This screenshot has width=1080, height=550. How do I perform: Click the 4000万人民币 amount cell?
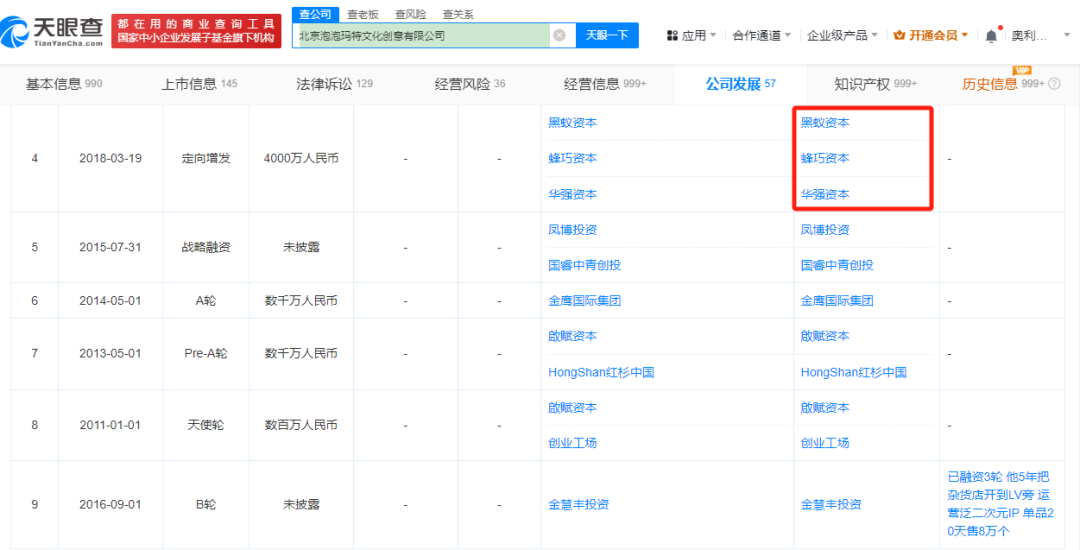(x=301, y=158)
